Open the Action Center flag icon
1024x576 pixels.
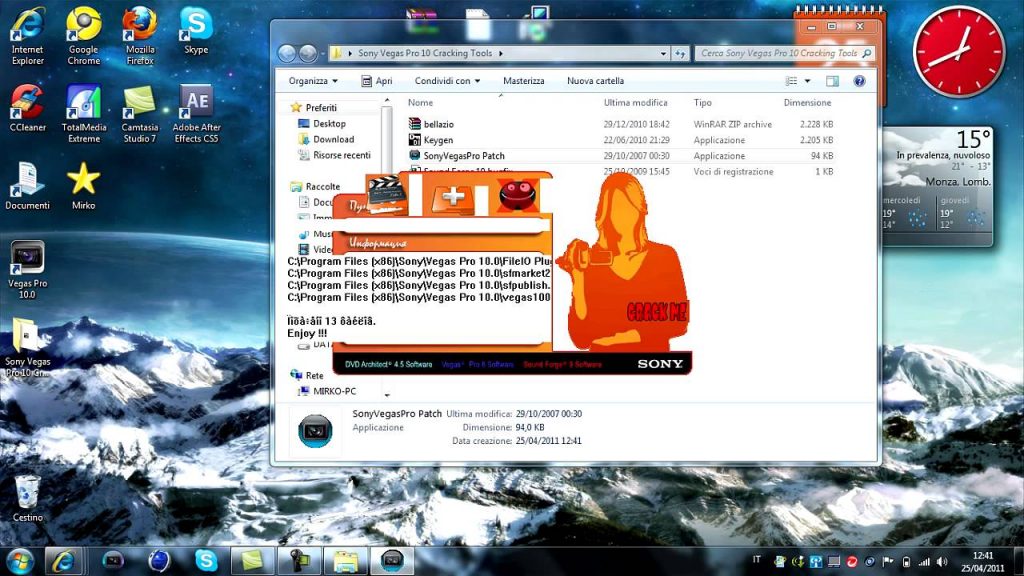point(888,561)
